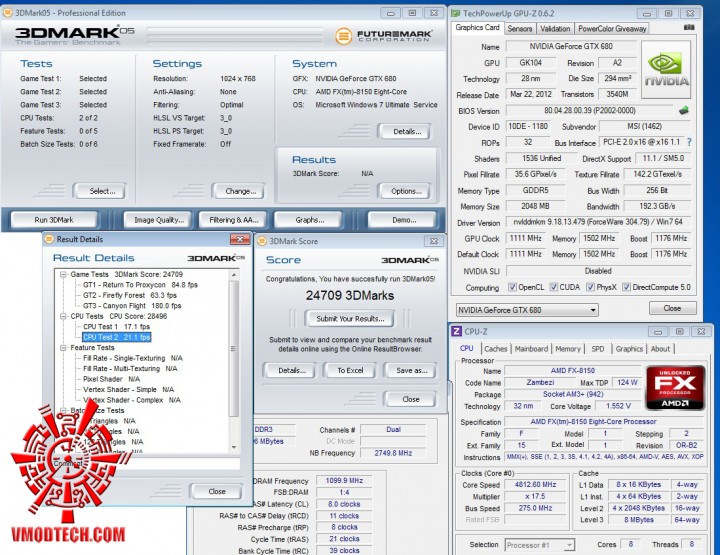Click the 3DMark05 title bar icon
Screen dimensions: 720x555
pyautogui.click(x=8, y=12)
